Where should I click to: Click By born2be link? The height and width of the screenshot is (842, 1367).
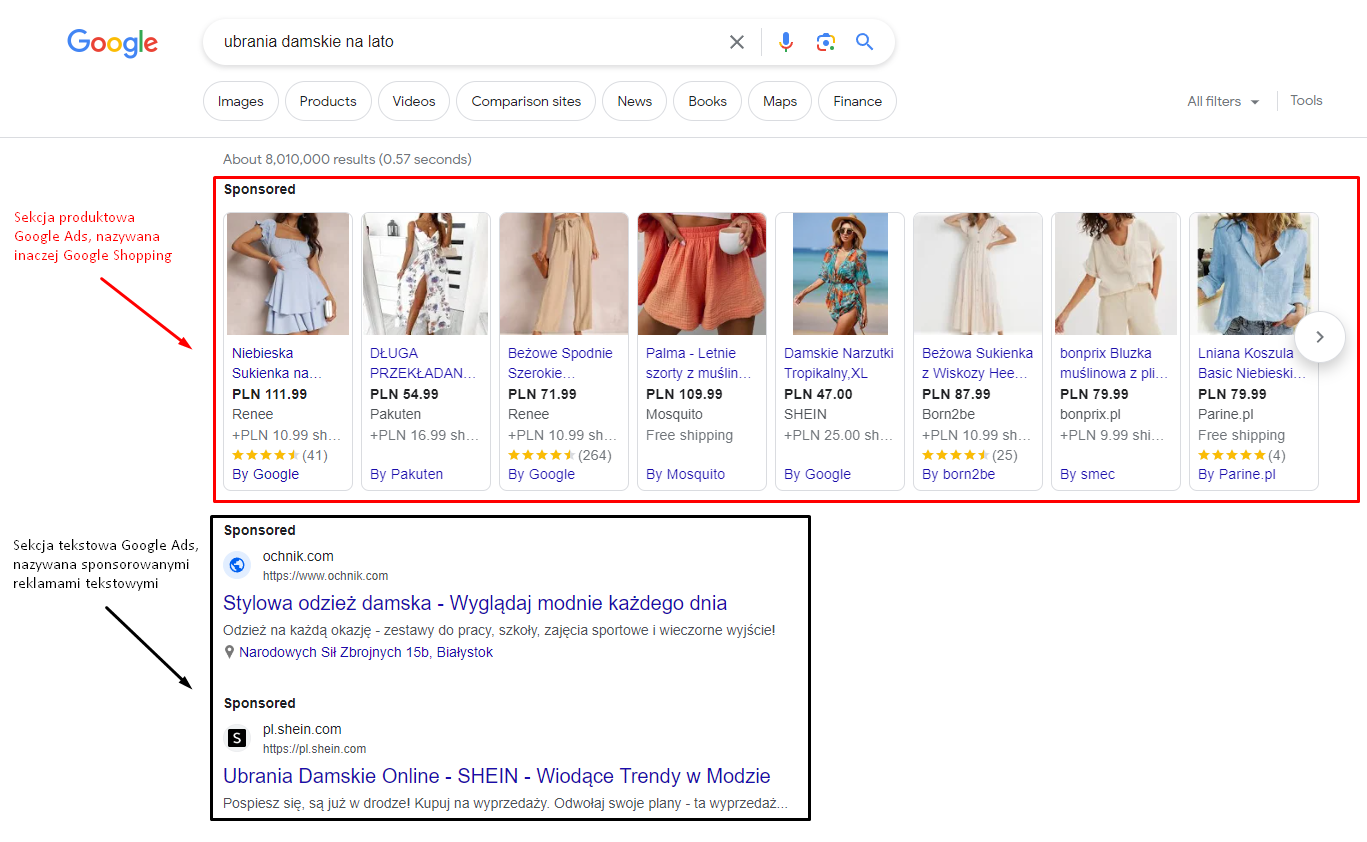click(x=958, y=474)
